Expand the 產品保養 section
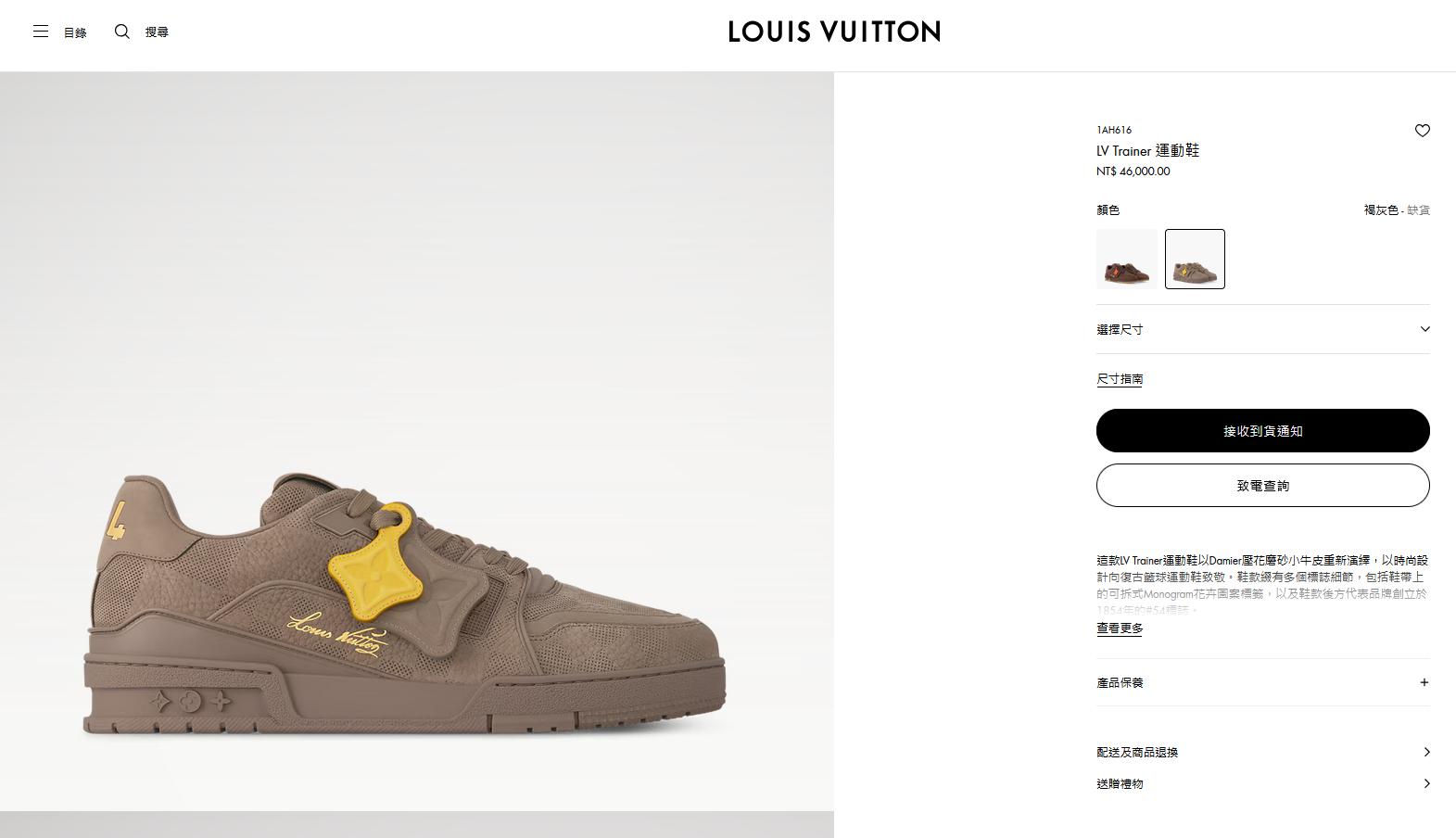This screenshot has width=1456, height=838. point(1120,682)
